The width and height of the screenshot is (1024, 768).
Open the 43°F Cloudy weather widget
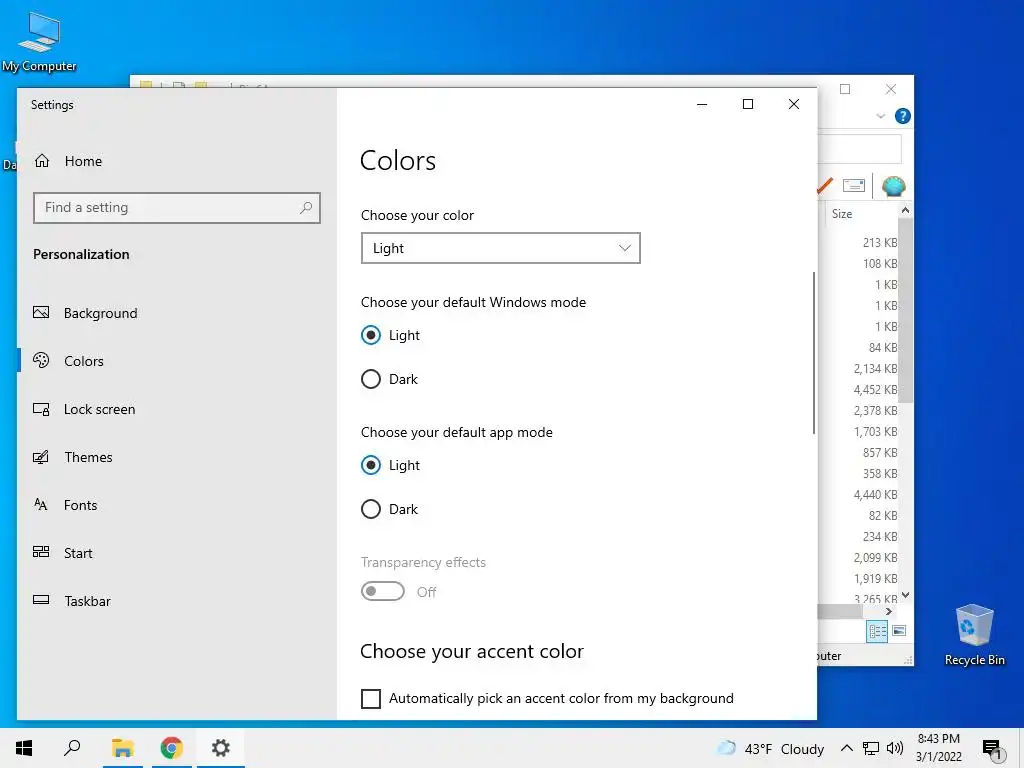(771, 748)
